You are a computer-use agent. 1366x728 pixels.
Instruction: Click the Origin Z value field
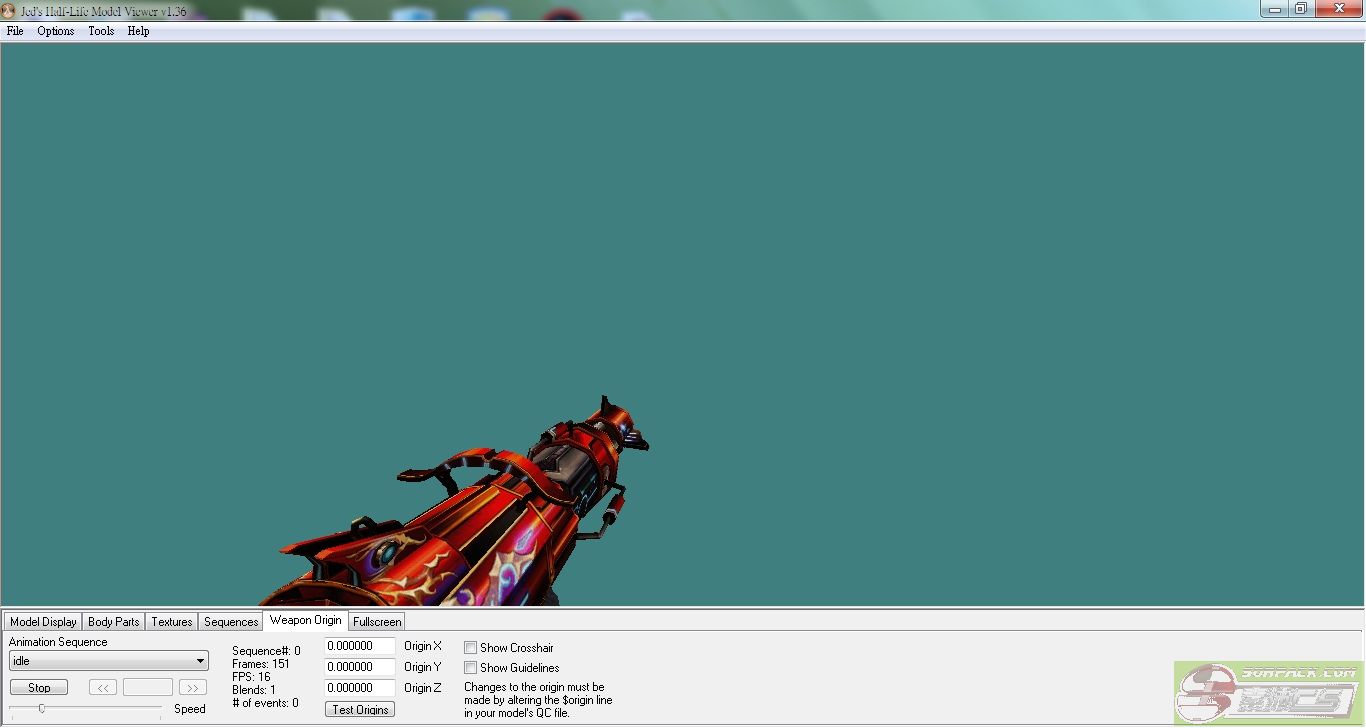pos(359,688)
